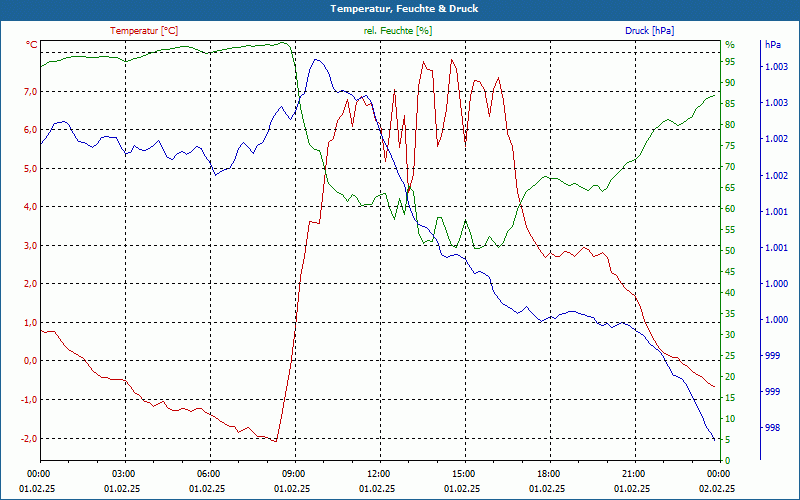The image size is (800, 500).
Task: Click humidity axis value '45'
Action: 730,272
